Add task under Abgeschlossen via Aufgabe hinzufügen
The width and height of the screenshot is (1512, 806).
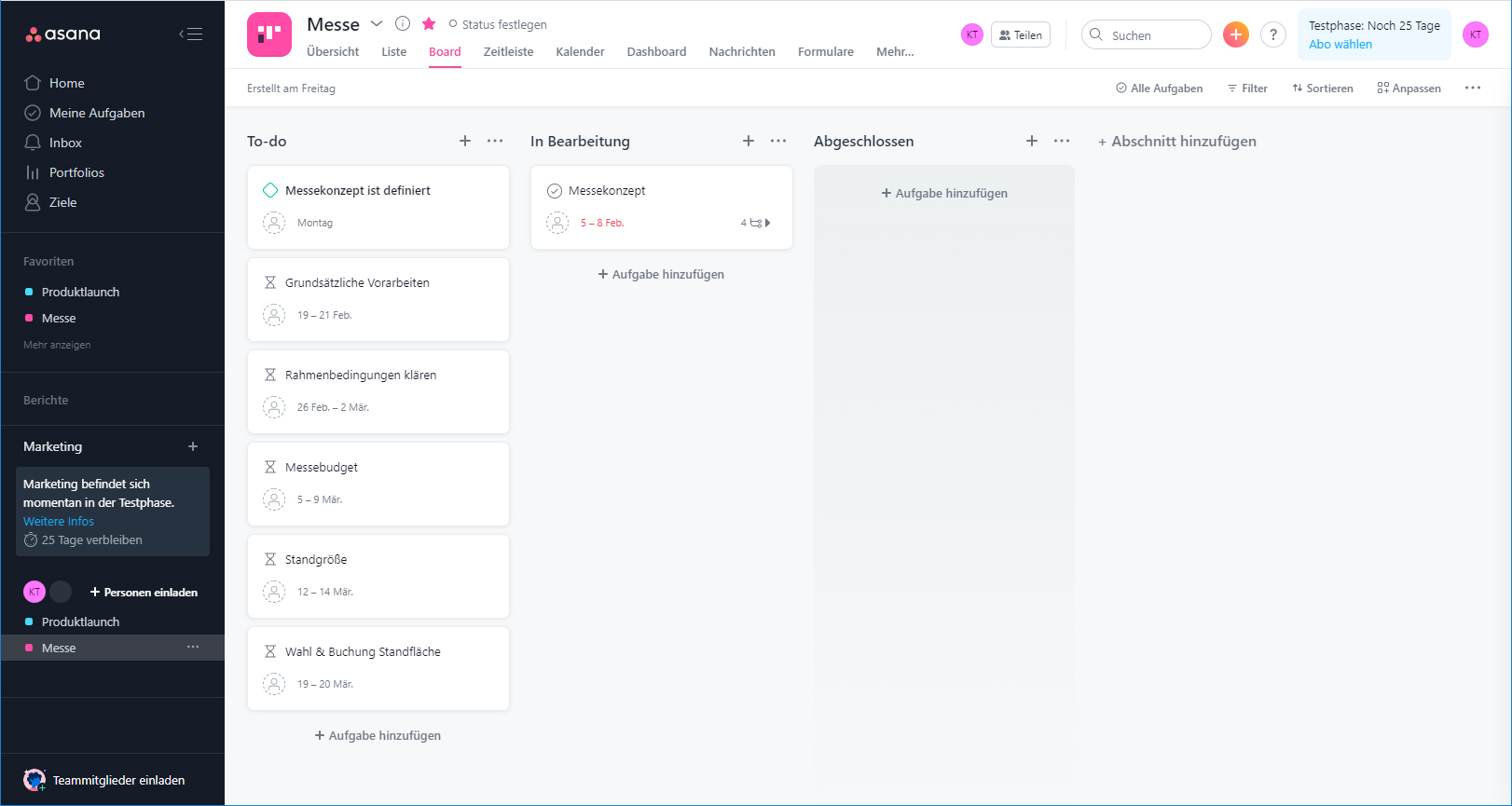(944, 193)
